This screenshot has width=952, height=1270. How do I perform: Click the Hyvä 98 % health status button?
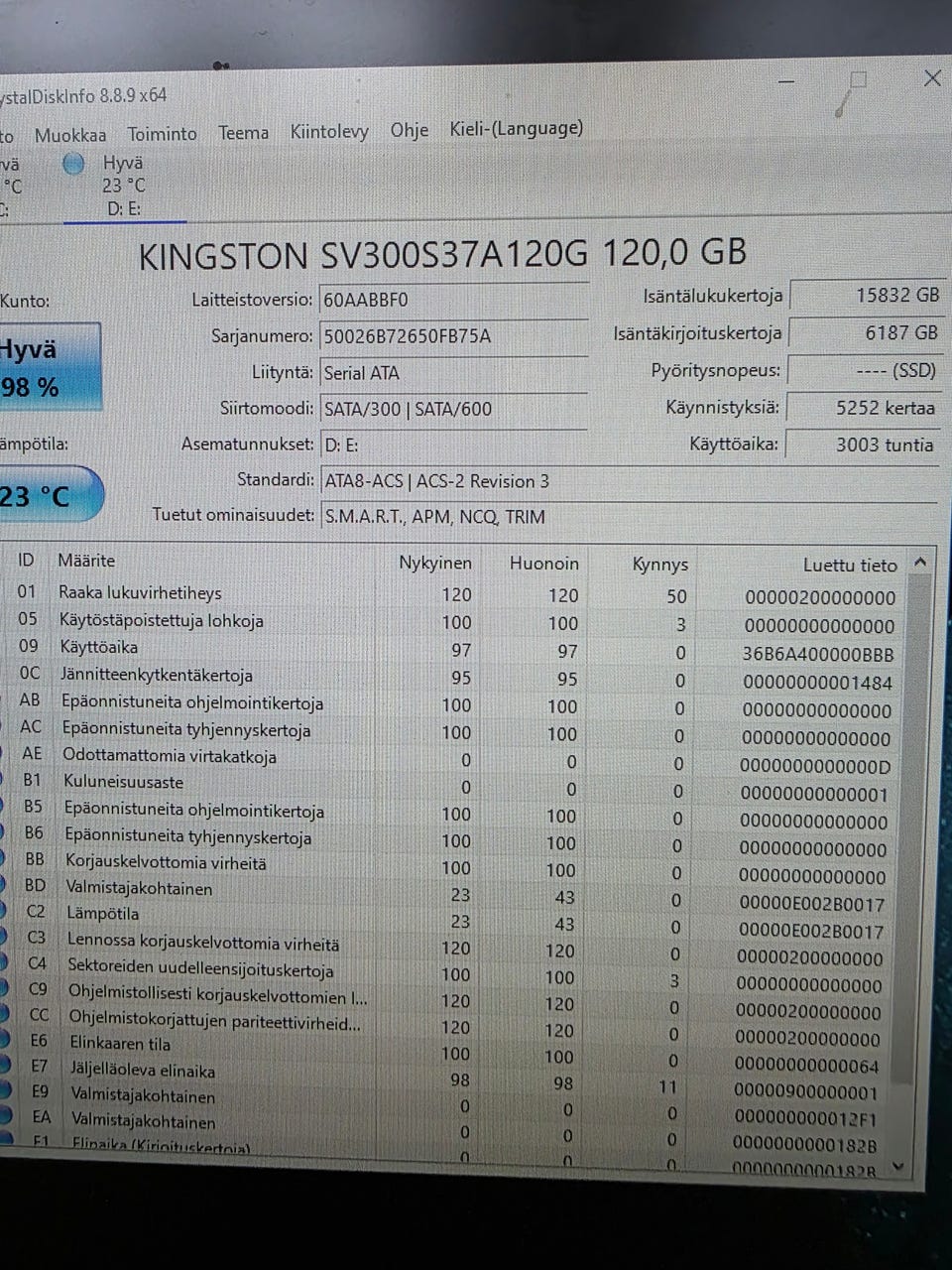click(x=50, y=367)
